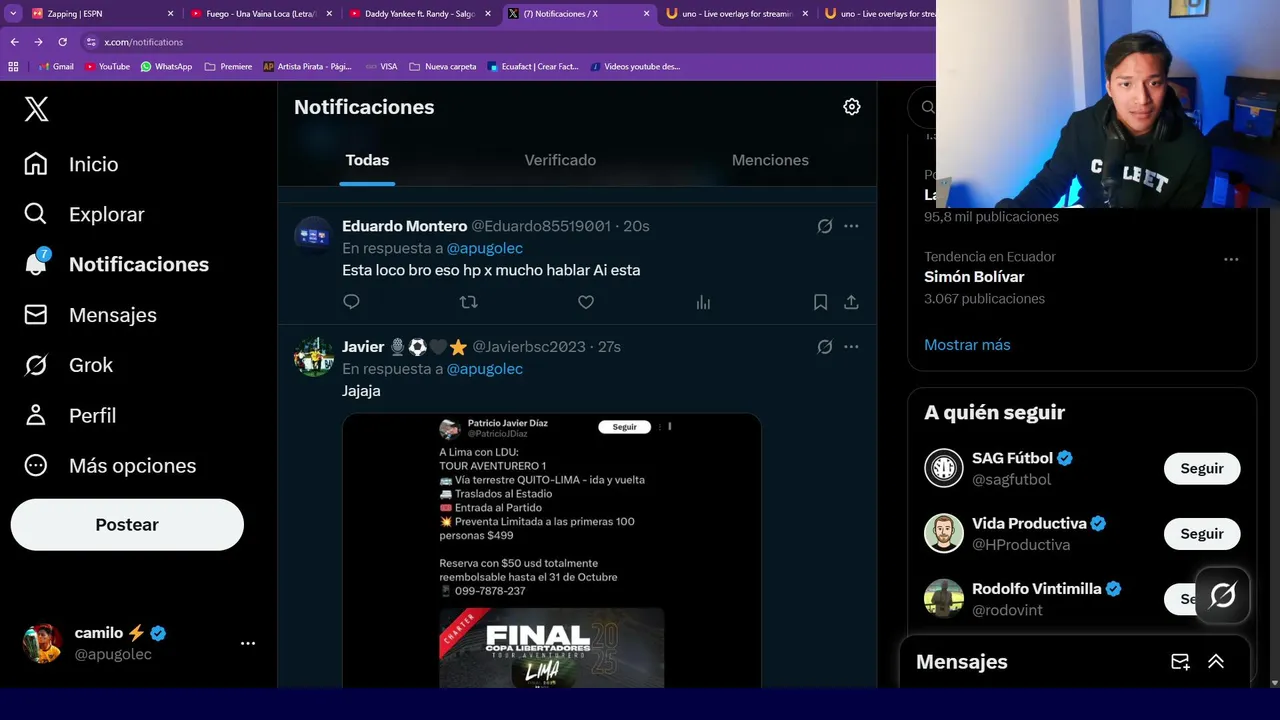The height and width of the screenshot is (720, 1280).
Task: Open Eduardo Montero's profile avatar
Action: coord(314,236)
